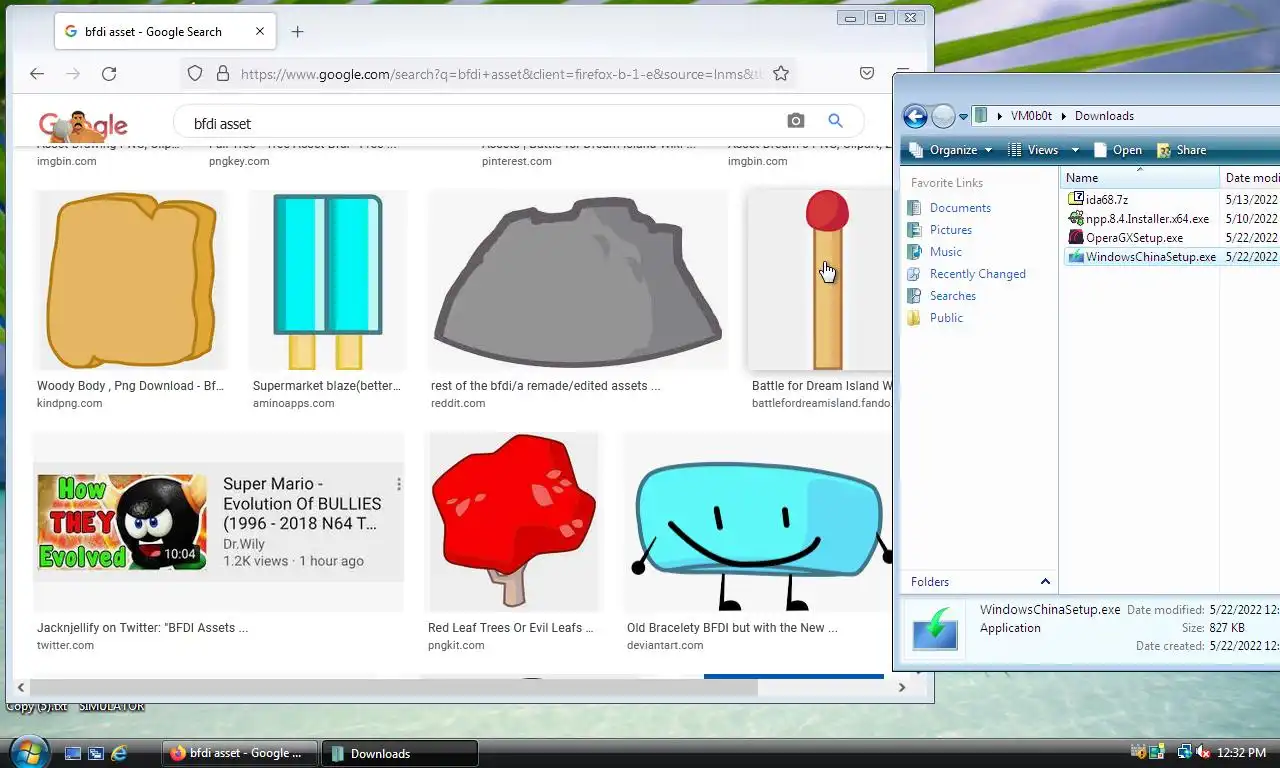Sort files by Name column header
1280x768 pixels.
tap(1139, 177)
